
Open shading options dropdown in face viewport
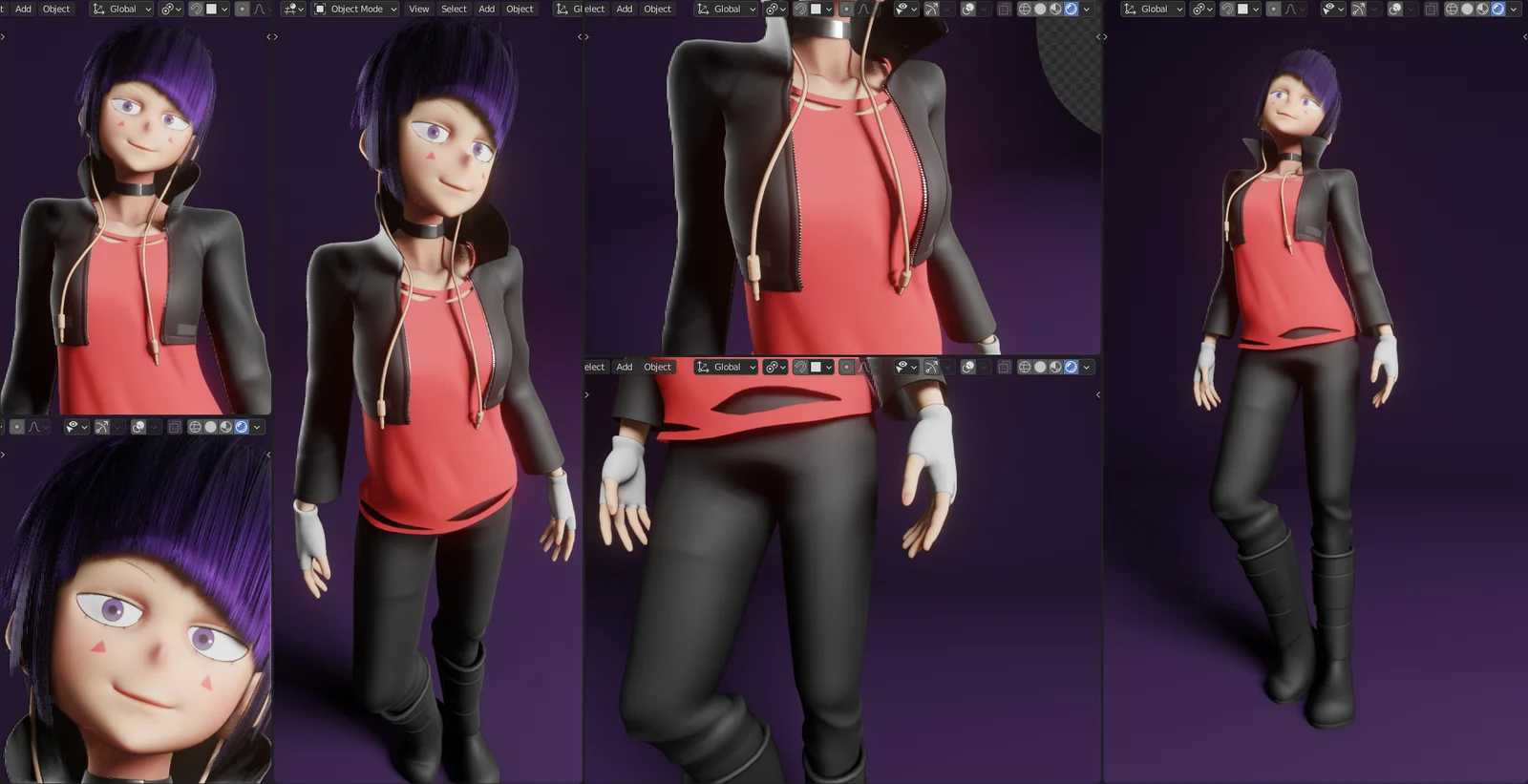257,427
